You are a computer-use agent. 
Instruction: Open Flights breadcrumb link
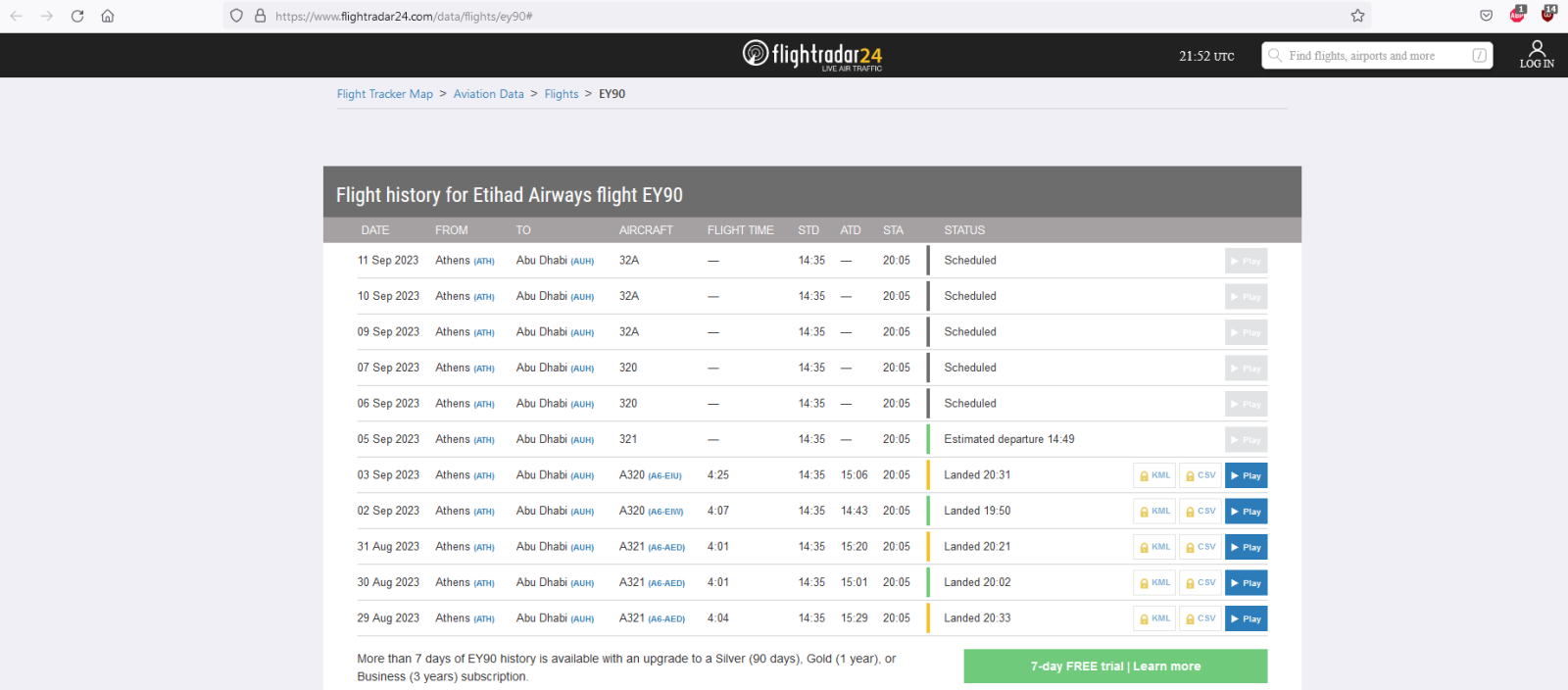(x=562, y=94)
